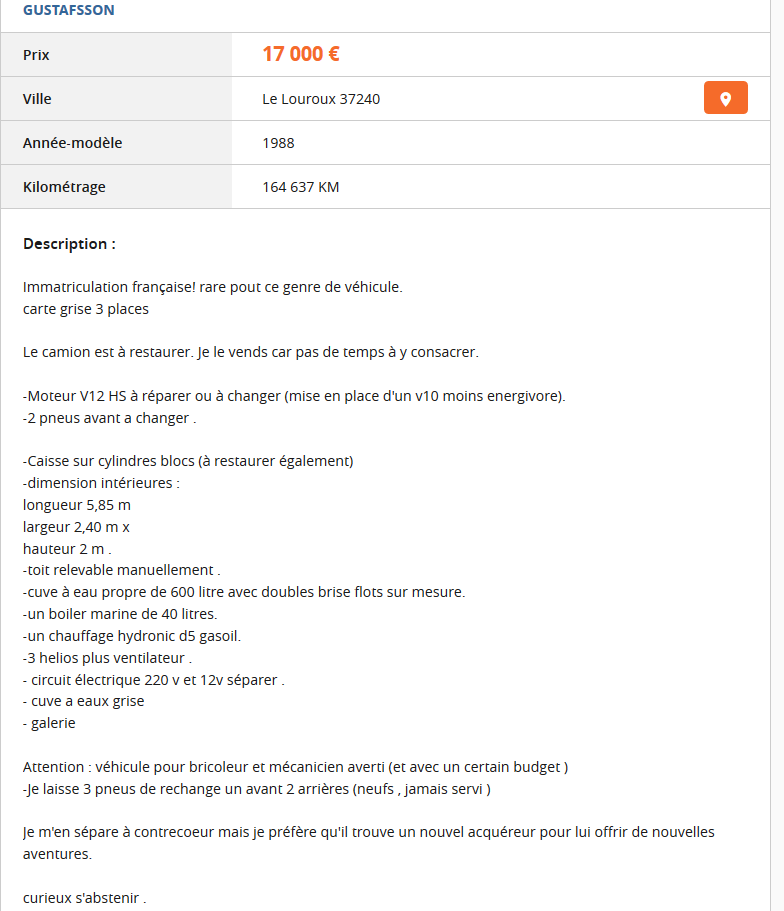Click the Immatriculation française line

(212, 287)
